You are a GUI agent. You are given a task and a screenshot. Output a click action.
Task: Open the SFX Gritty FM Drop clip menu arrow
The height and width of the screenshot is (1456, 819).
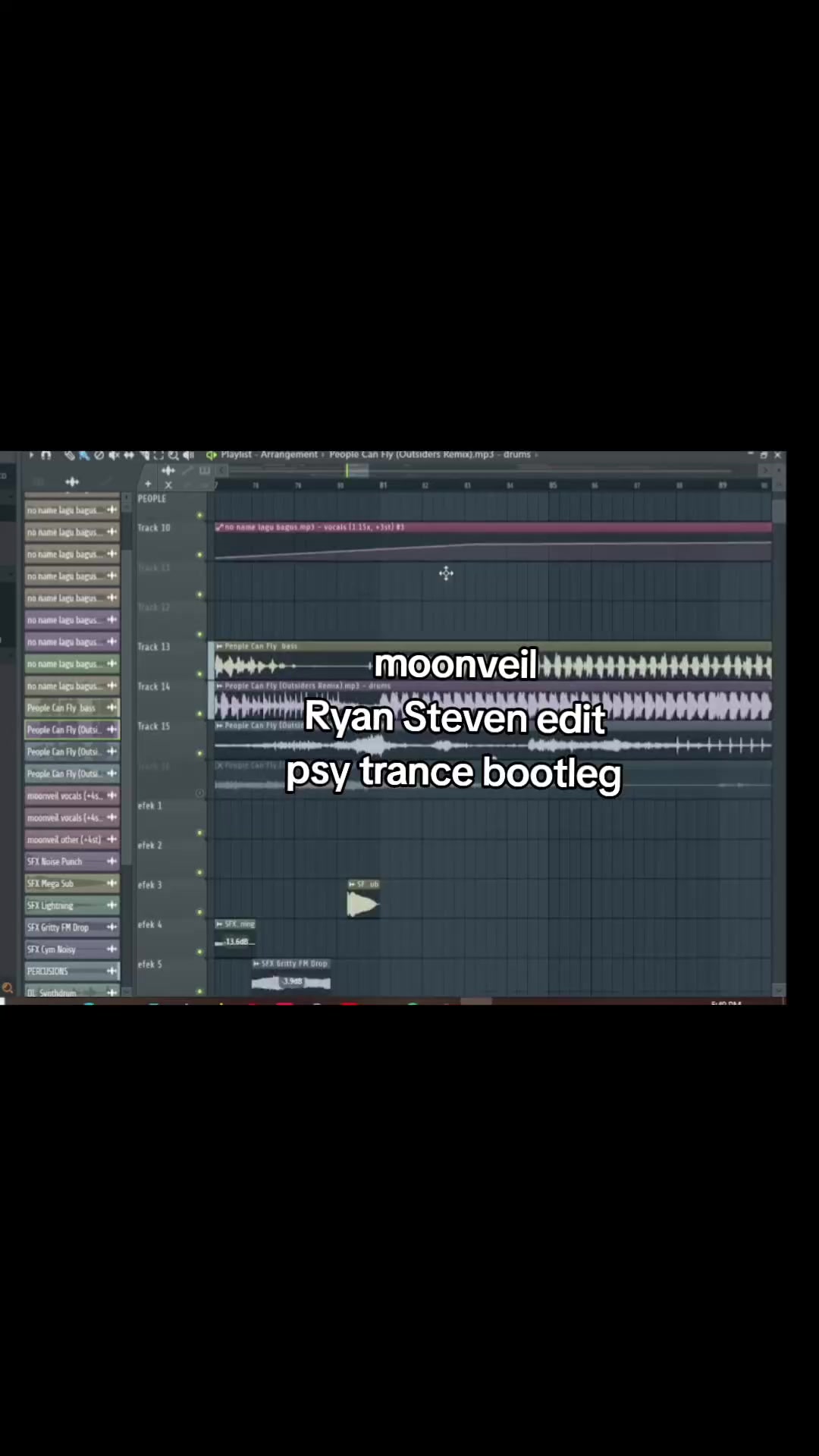(256, 963)
